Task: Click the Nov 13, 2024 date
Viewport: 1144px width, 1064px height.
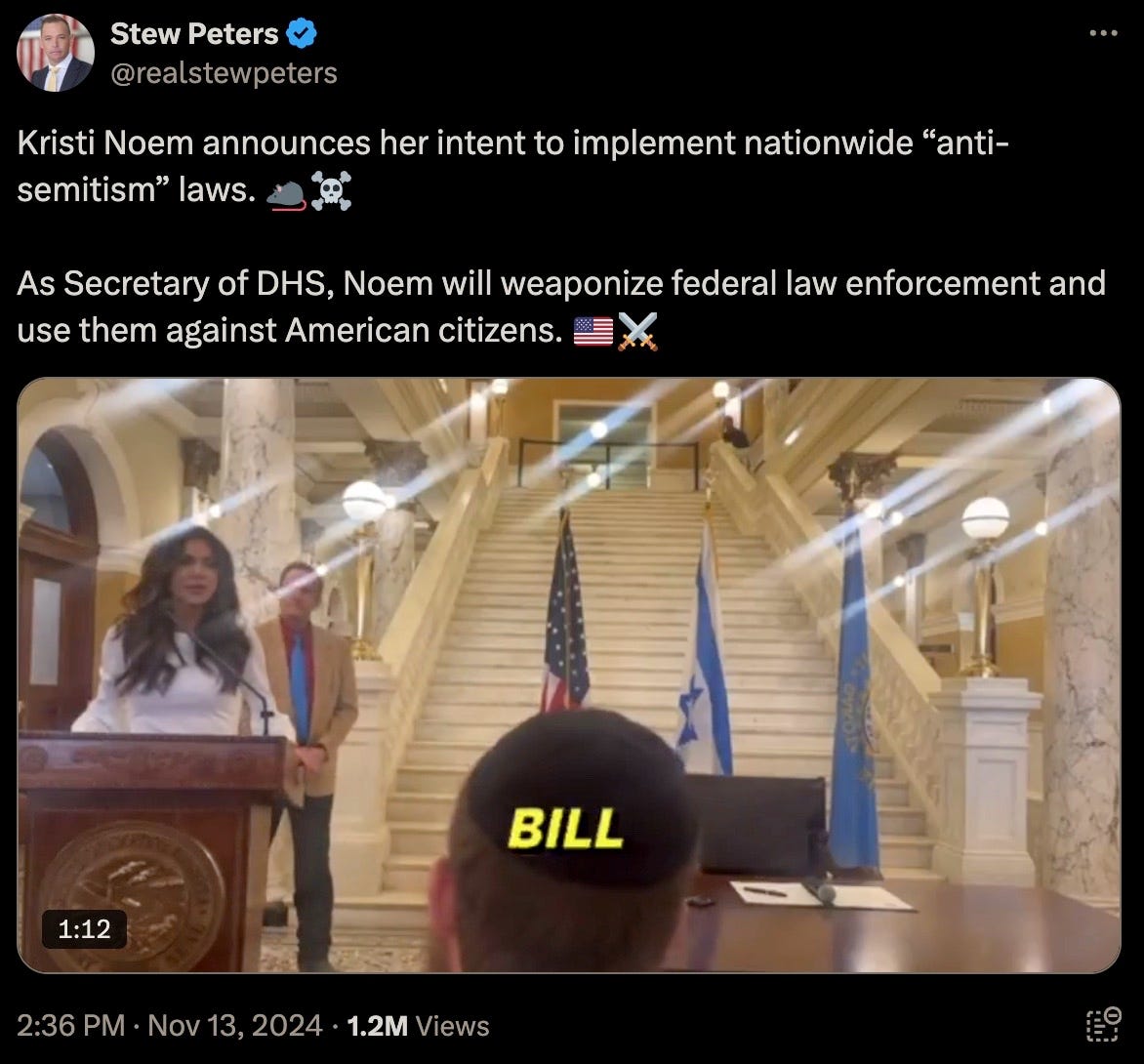Action: tap(235, 1025)
